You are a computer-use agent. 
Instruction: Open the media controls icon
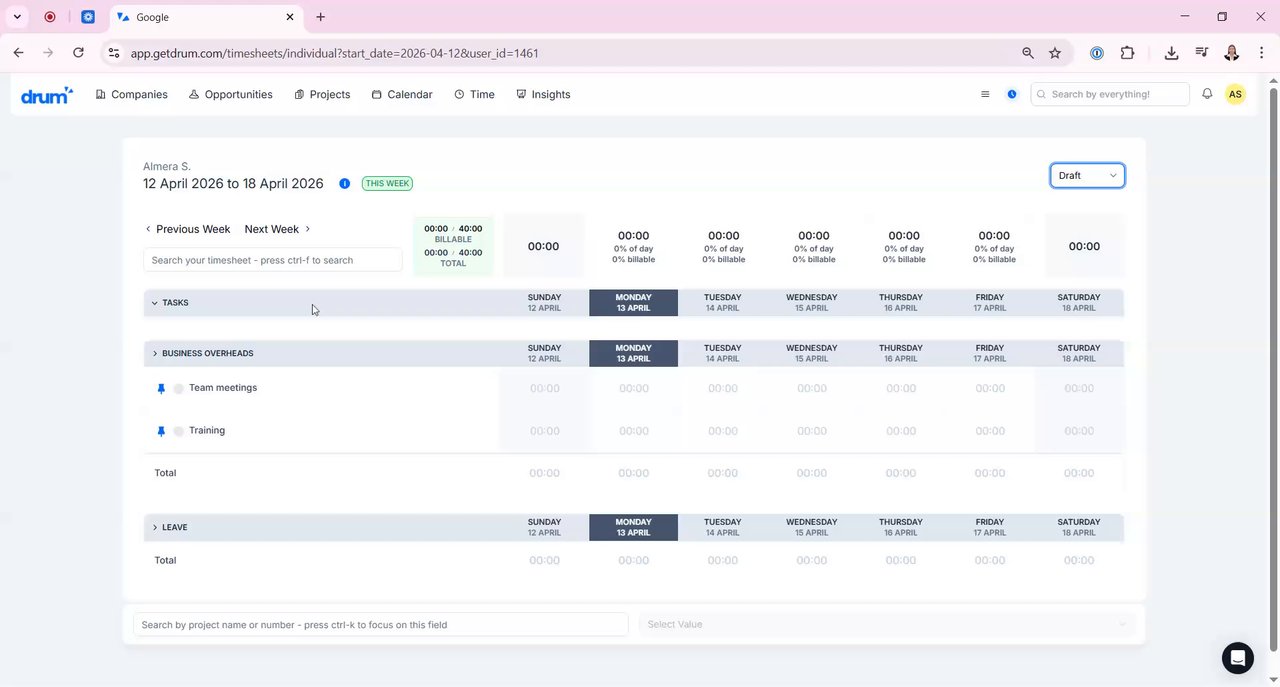click(x=1202, y=53)
